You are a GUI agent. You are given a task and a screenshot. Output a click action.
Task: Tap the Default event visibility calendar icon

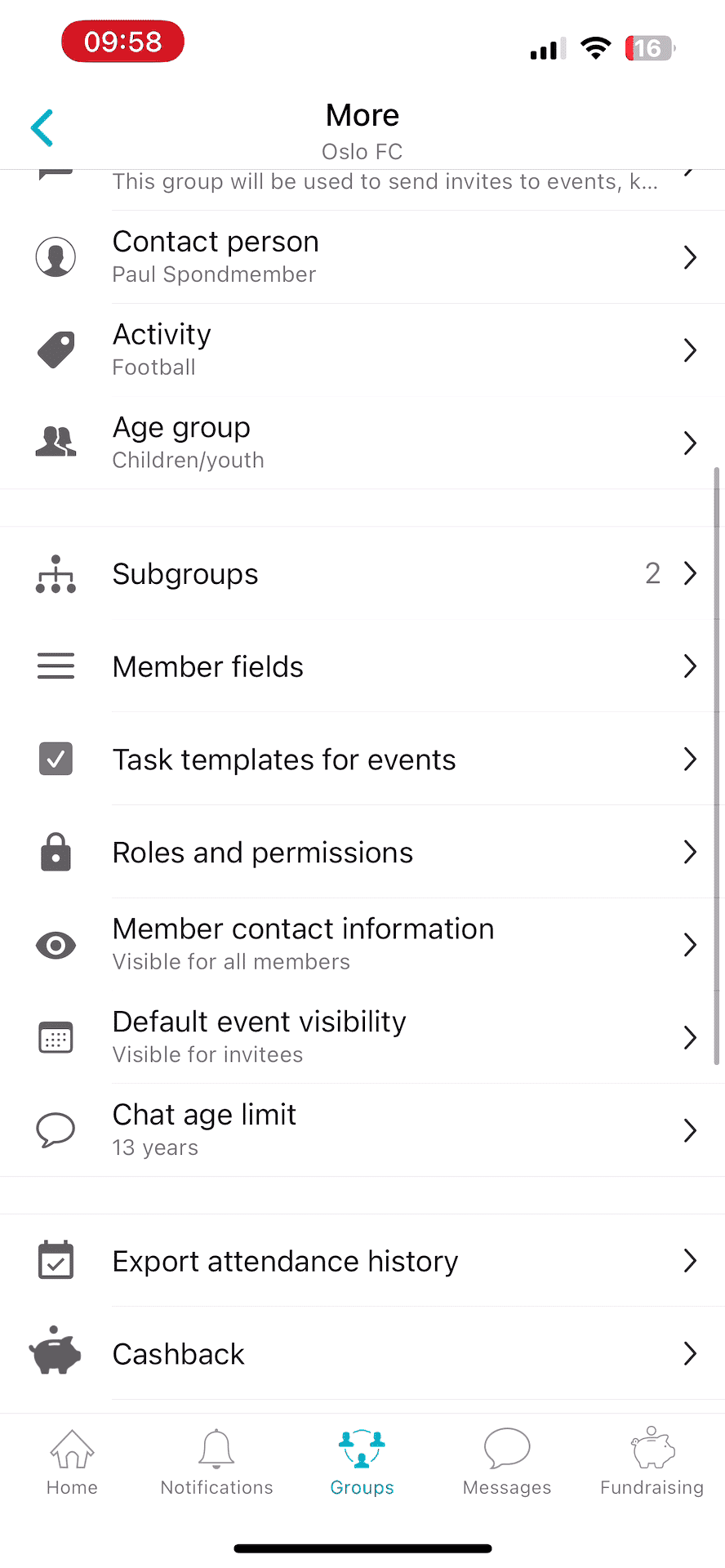[x=56, y=1038]
